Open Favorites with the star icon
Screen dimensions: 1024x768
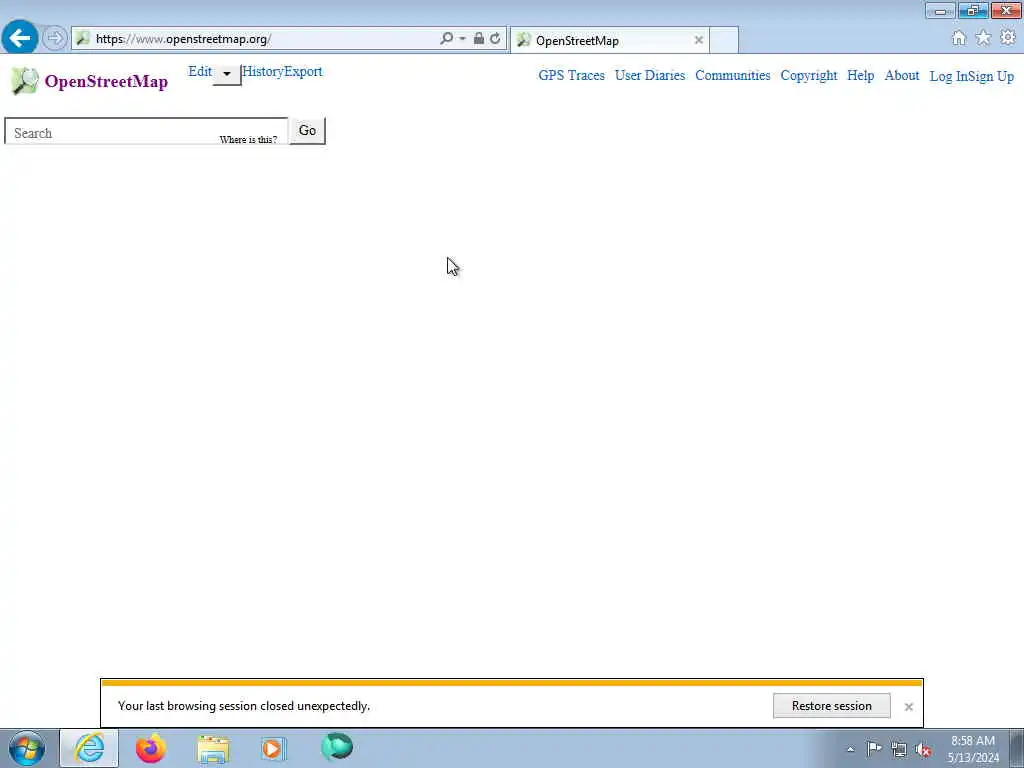pos(984,38)
